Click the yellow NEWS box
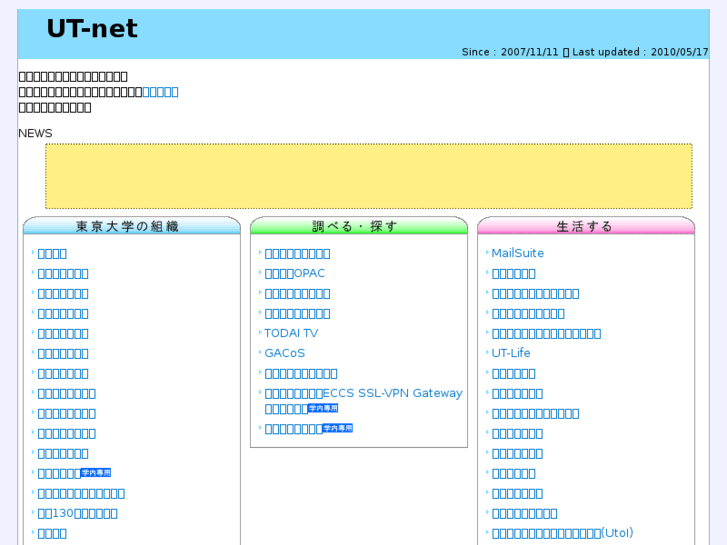 click(x=369, y=176)
